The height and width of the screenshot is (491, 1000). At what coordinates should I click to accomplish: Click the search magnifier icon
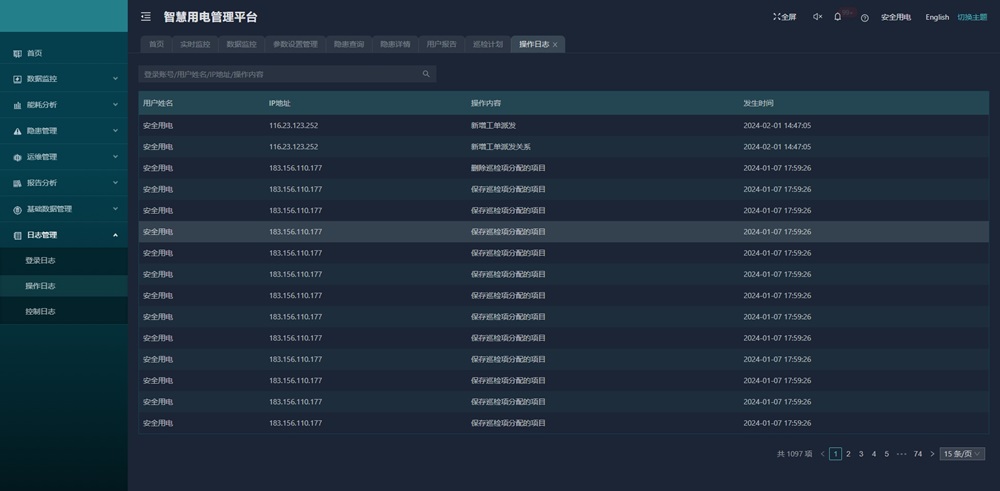pyautogui.click(x=426, y=74)
